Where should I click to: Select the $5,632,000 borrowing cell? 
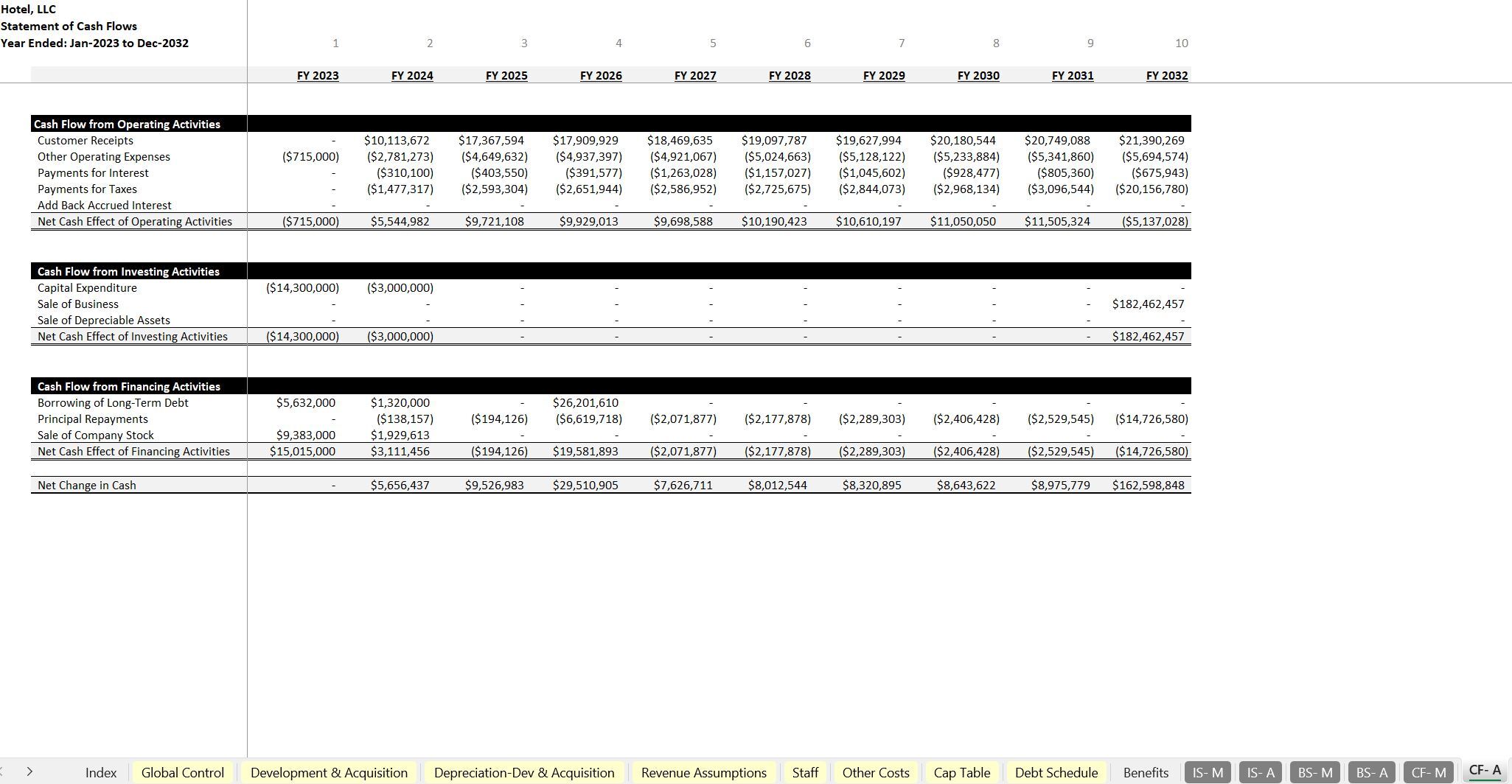[x=305, y=402]
